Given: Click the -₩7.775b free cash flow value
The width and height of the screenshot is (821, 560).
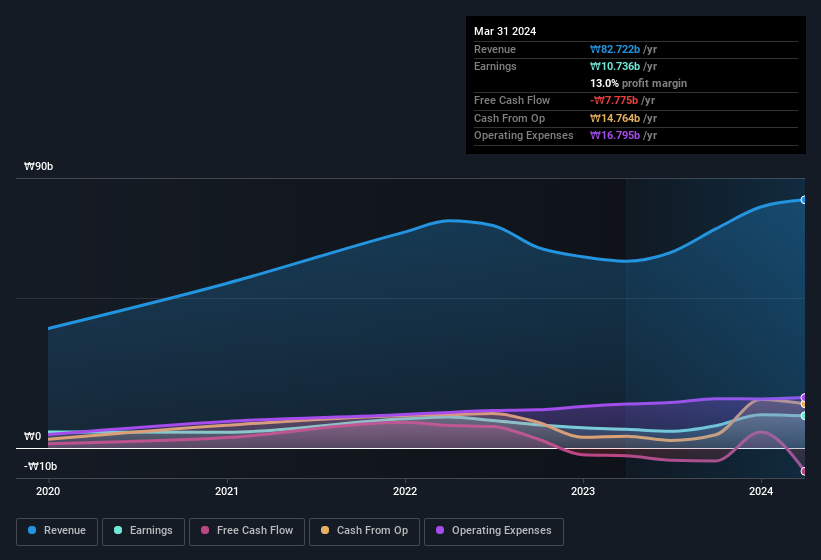Looking at the screenshot, I should click(614, 100).
